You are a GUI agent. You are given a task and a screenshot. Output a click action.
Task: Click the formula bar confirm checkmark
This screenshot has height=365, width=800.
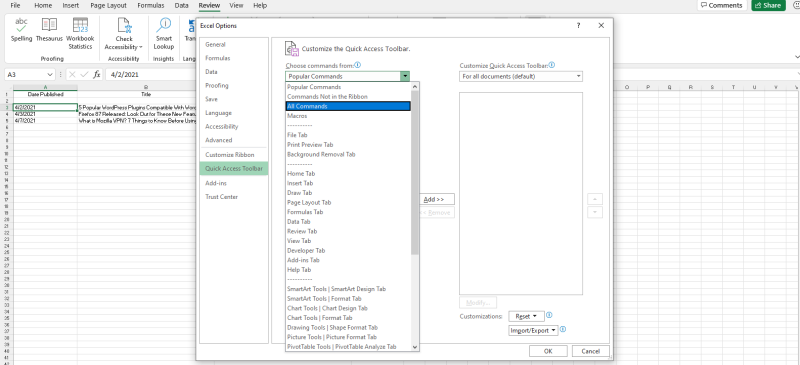84,75
